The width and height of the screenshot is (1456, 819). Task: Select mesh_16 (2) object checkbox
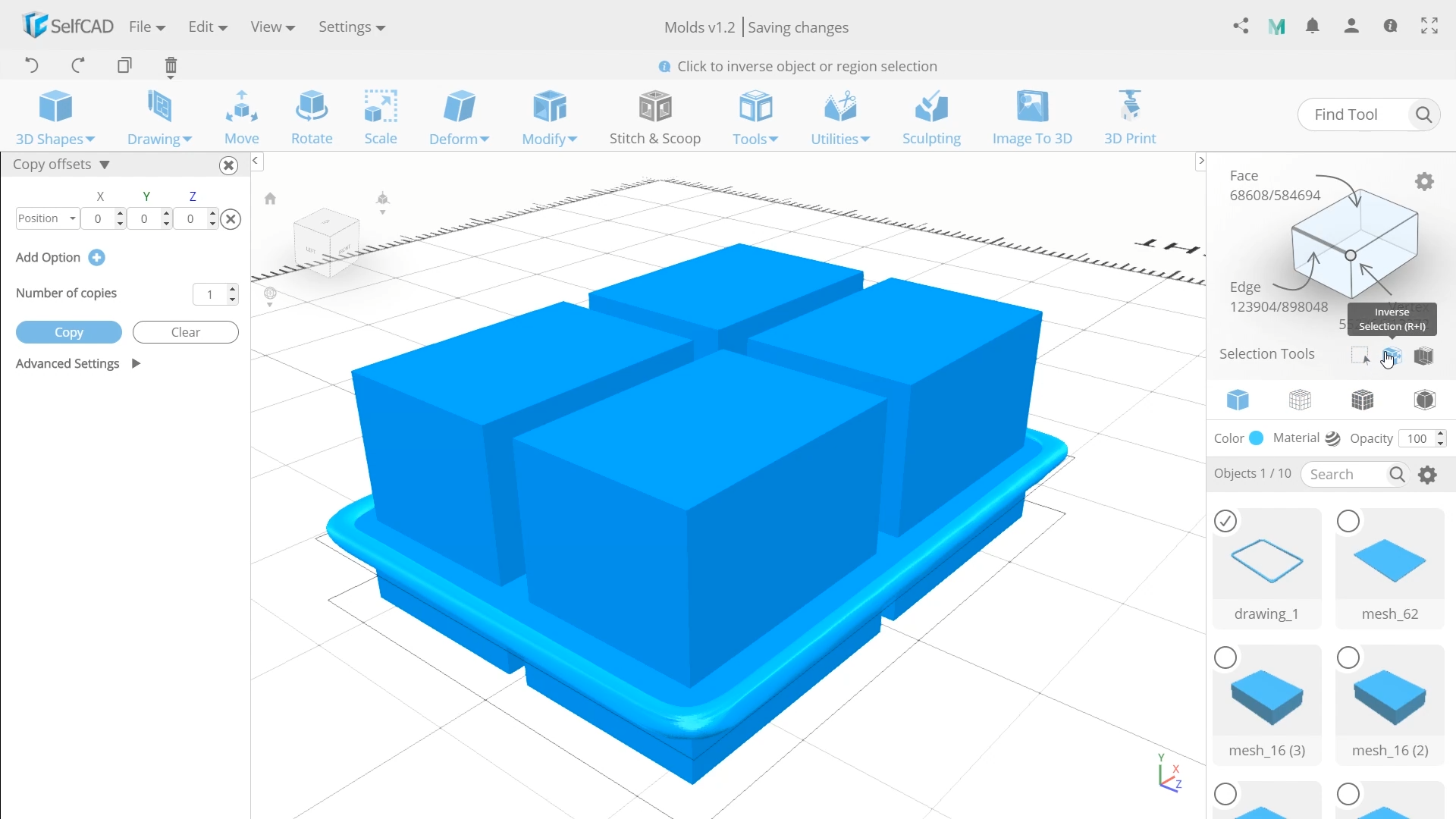click(1348, 657)
